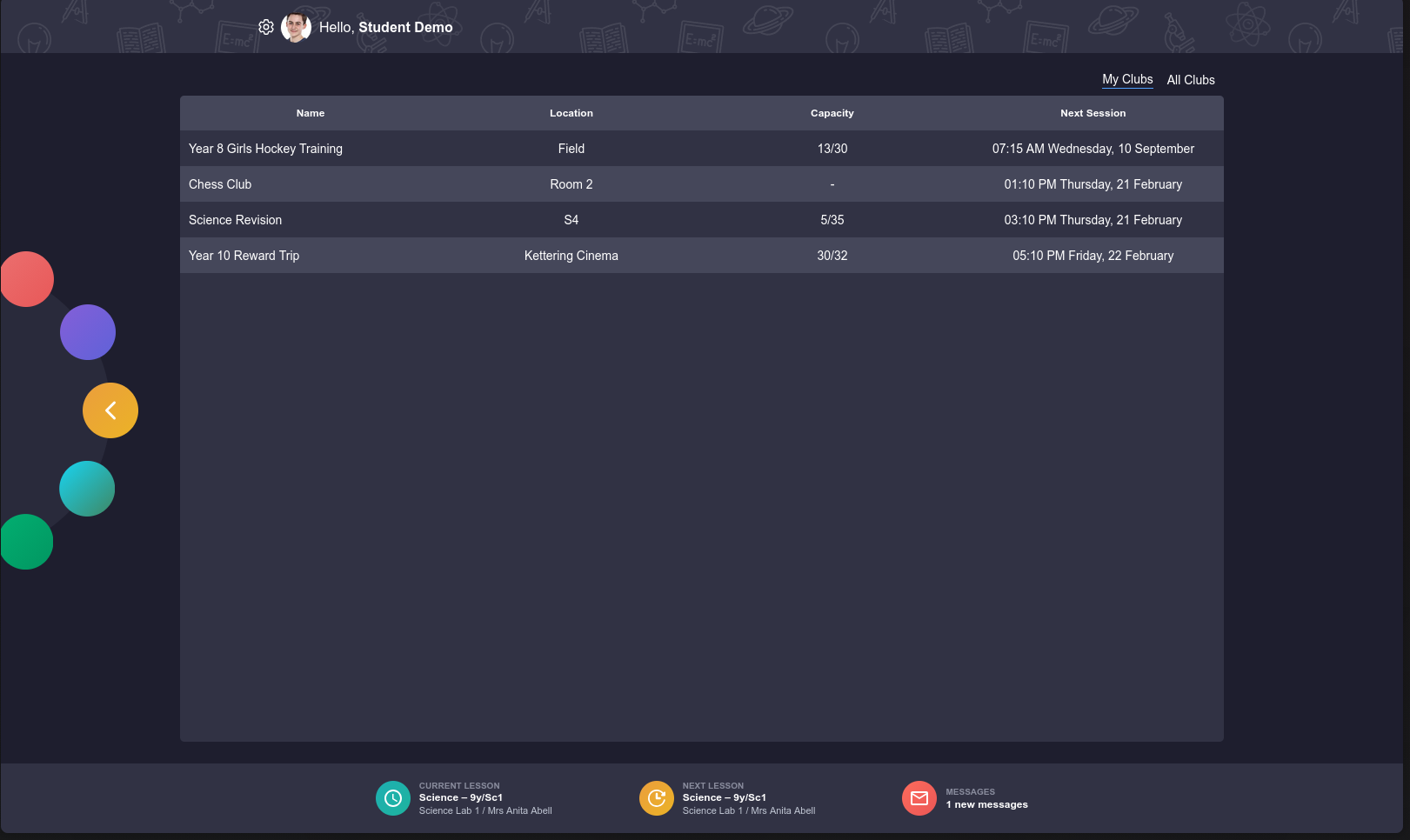Click 05:10 PM Friday, 22 February session
1410x840 pixels.
click(x=1093, y=256)
